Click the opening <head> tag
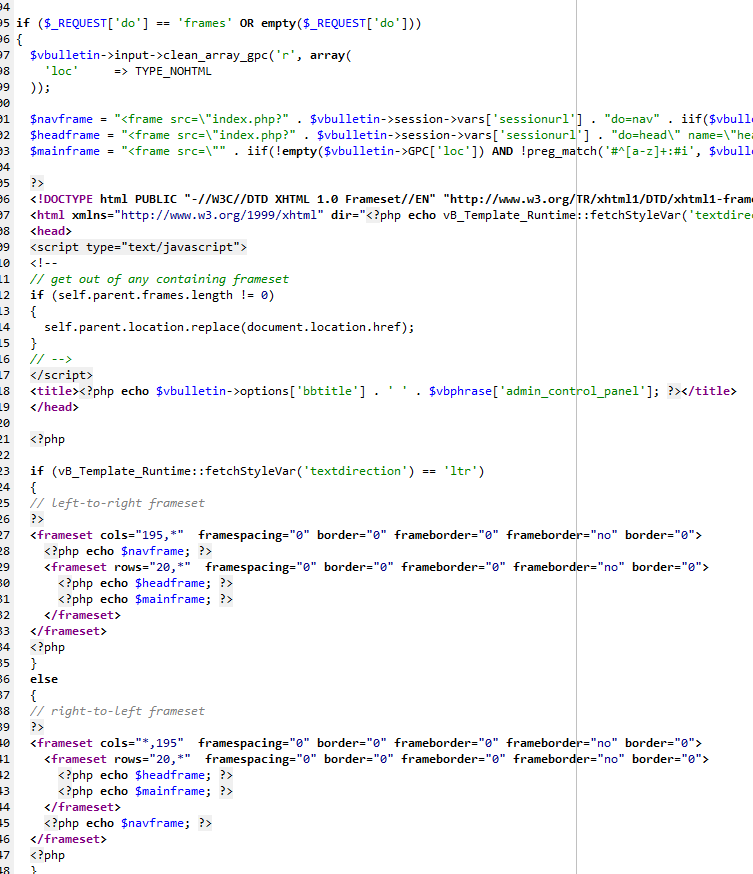This screenshot has width=753, height=874. click(51, 231)
